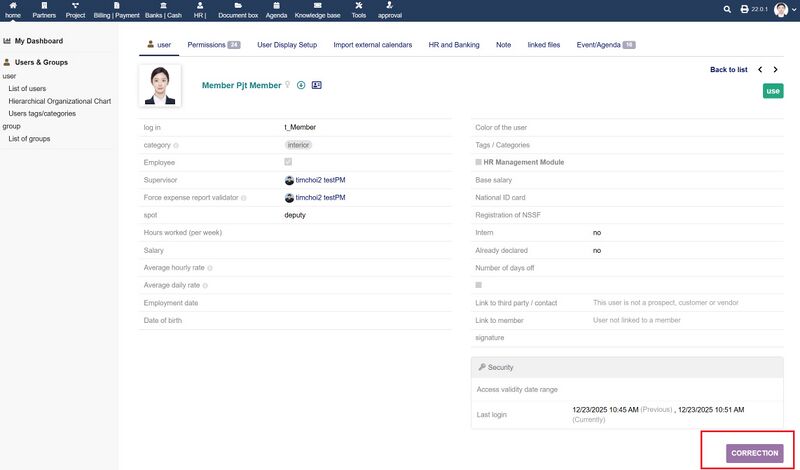Viewport: 800px width, 470px height.
Task: Toggle the Employee checkbox
Action: pos(289,162)
